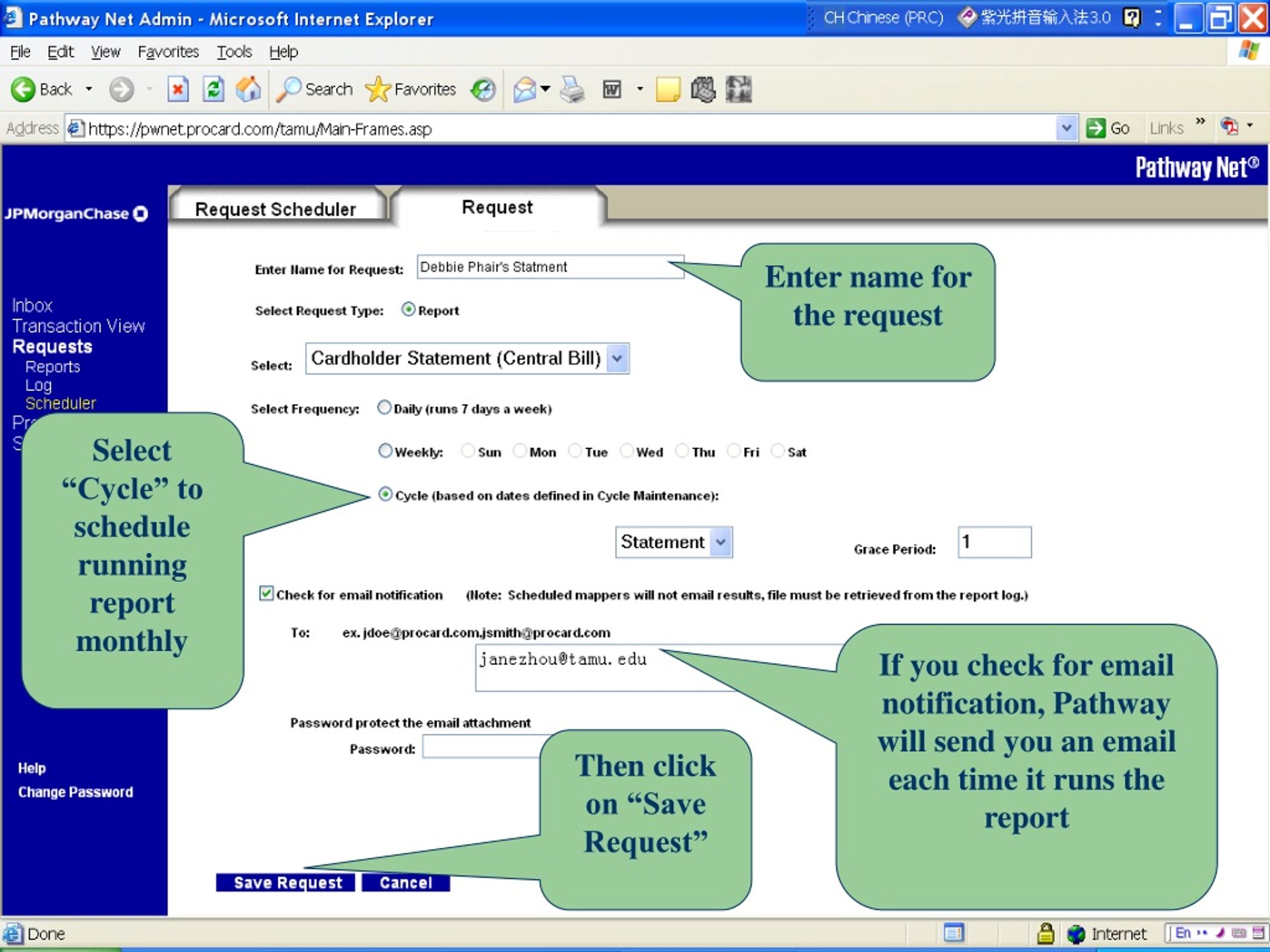Viewport: 1270px width, 952px height.
Task: Click the Refresh page icon
Action: point(213,90)
